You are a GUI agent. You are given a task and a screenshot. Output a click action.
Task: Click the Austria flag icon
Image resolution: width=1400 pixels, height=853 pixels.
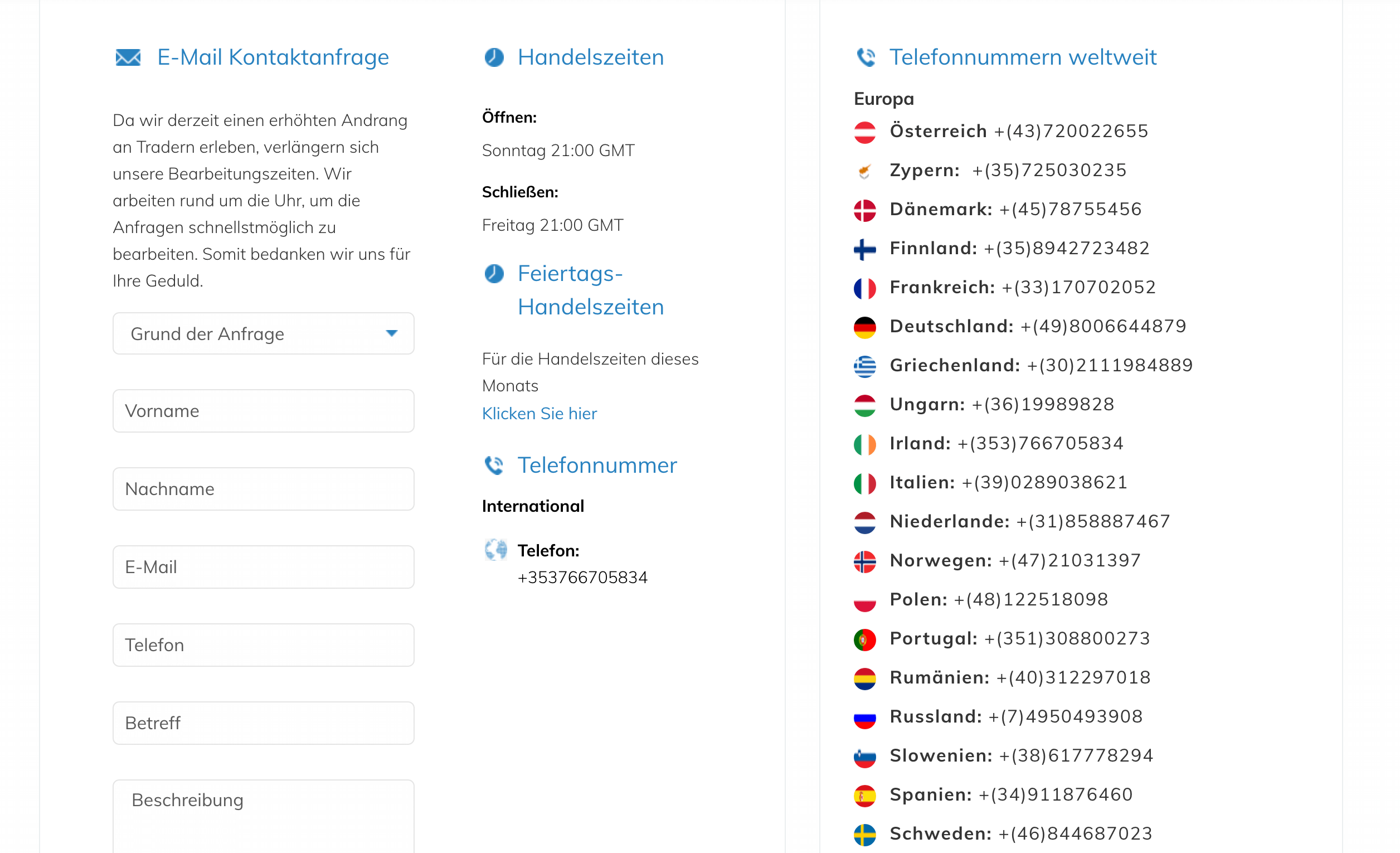tap(864, 132)
